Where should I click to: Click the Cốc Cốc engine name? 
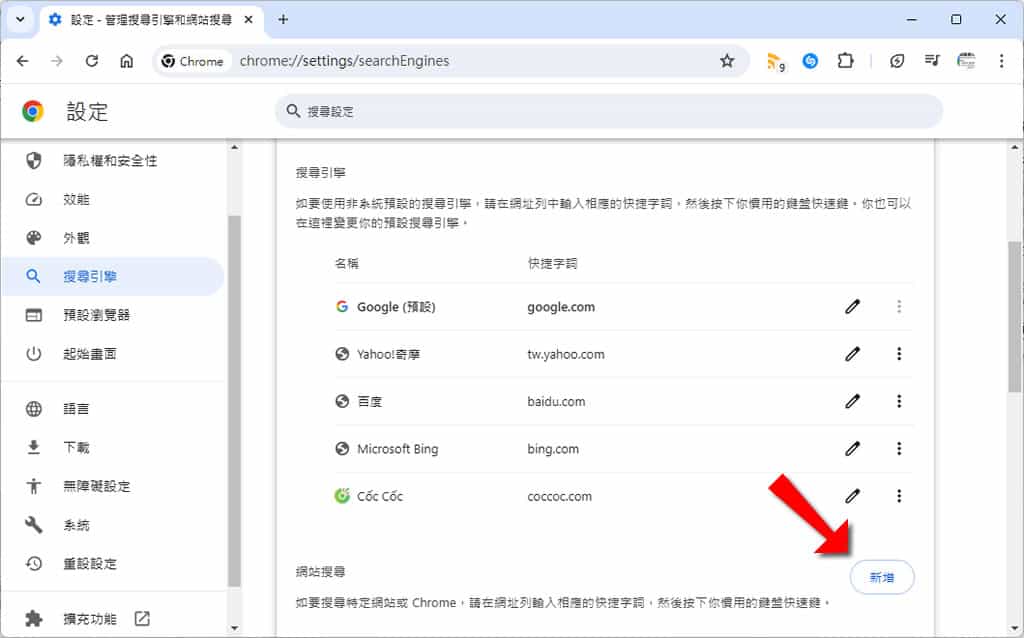pos(380,496)
